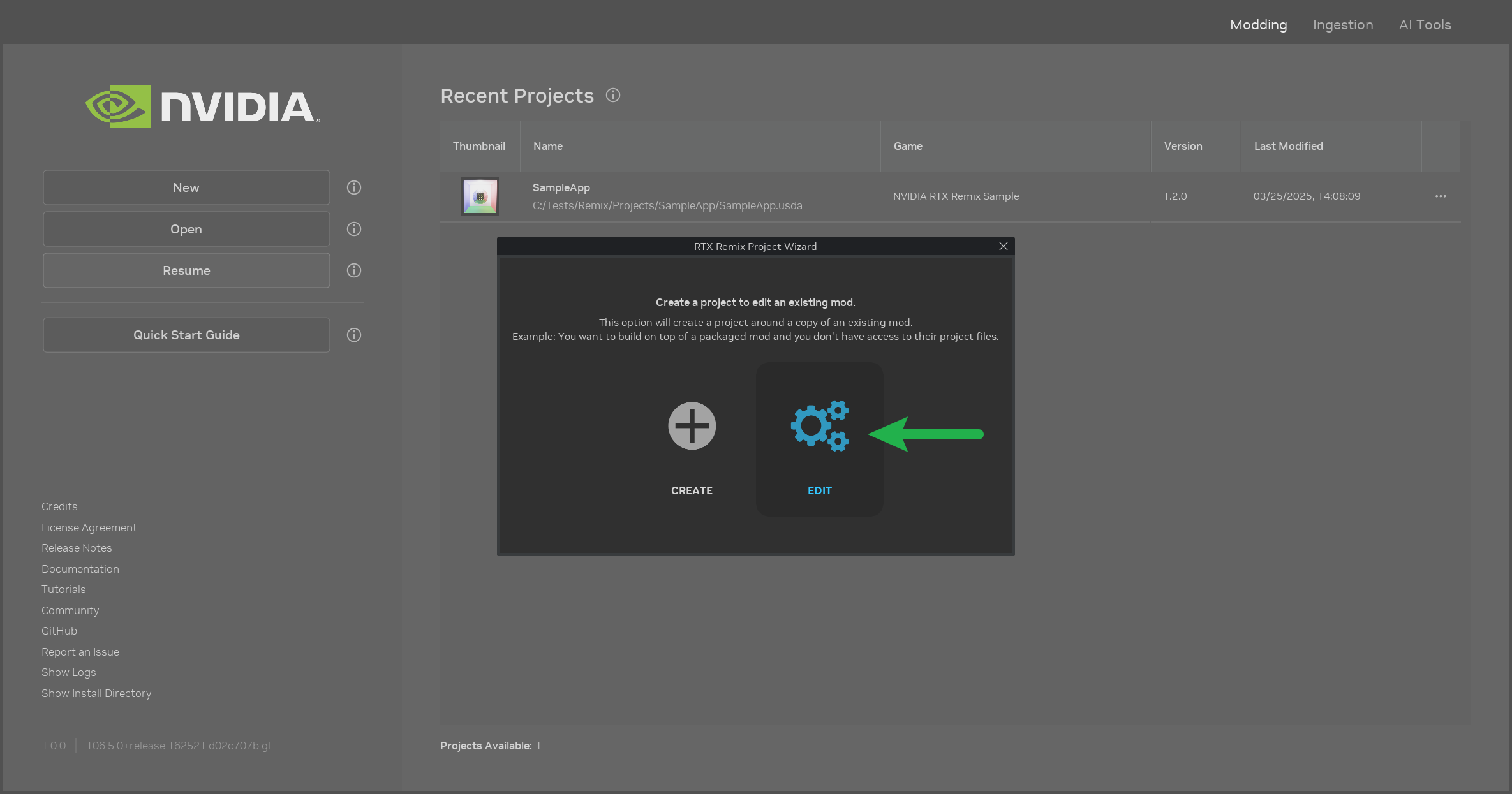Open the Quick Start Guide
The width and height of the screenshot is (1512, 794).
tap(186, 335)
